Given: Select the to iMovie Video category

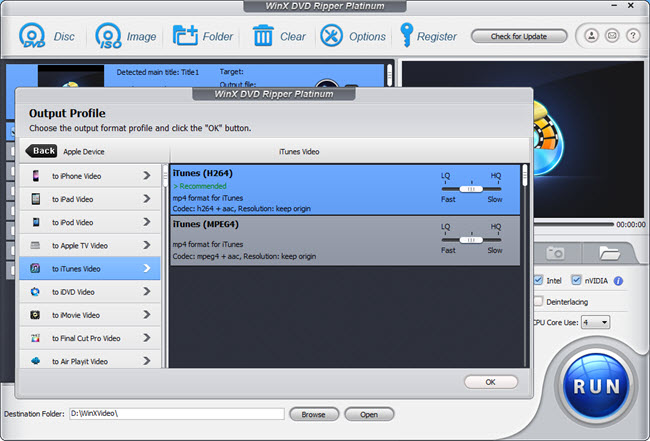Looking at the screenshot, I should pos(90,315).
